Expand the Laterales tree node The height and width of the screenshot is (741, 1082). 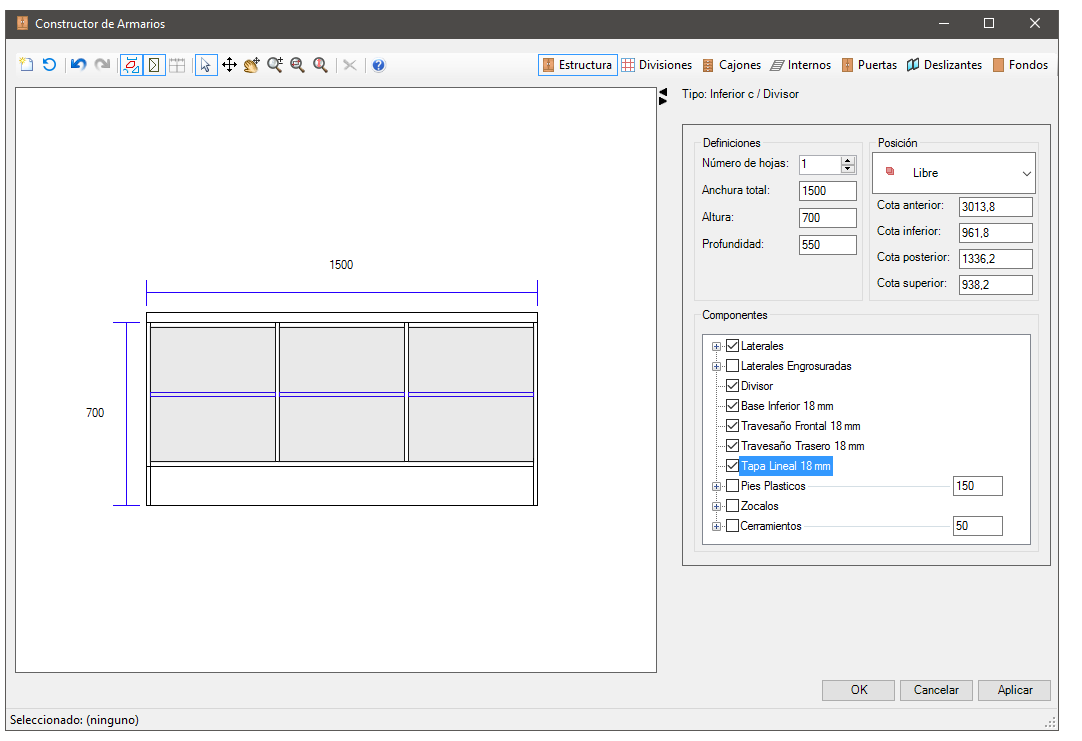(x=716, y=346)
